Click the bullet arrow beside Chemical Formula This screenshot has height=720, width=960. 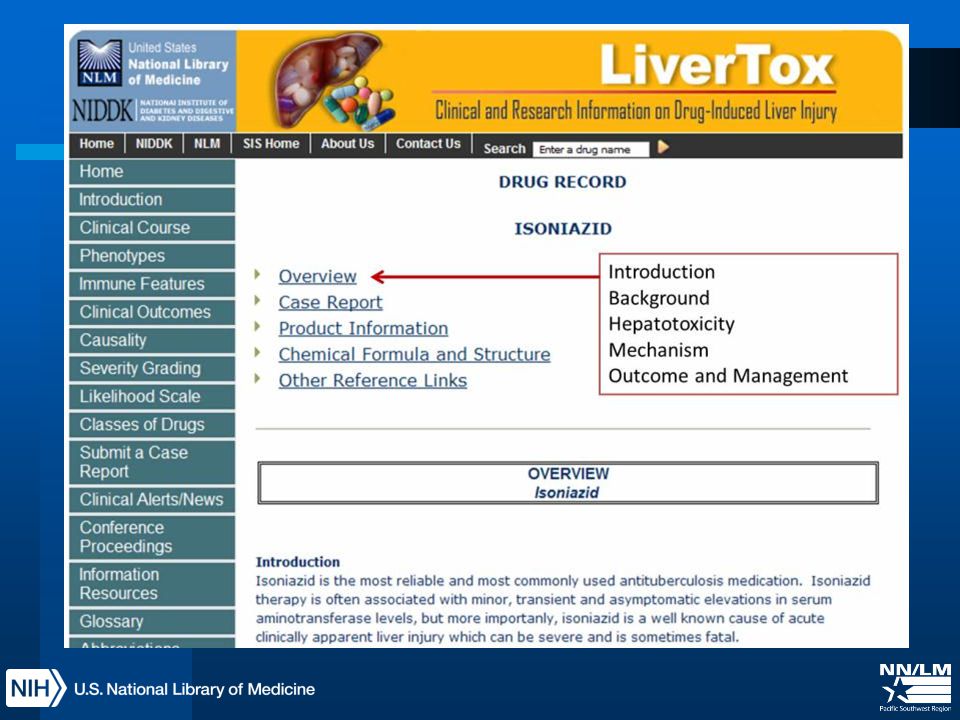258,352
